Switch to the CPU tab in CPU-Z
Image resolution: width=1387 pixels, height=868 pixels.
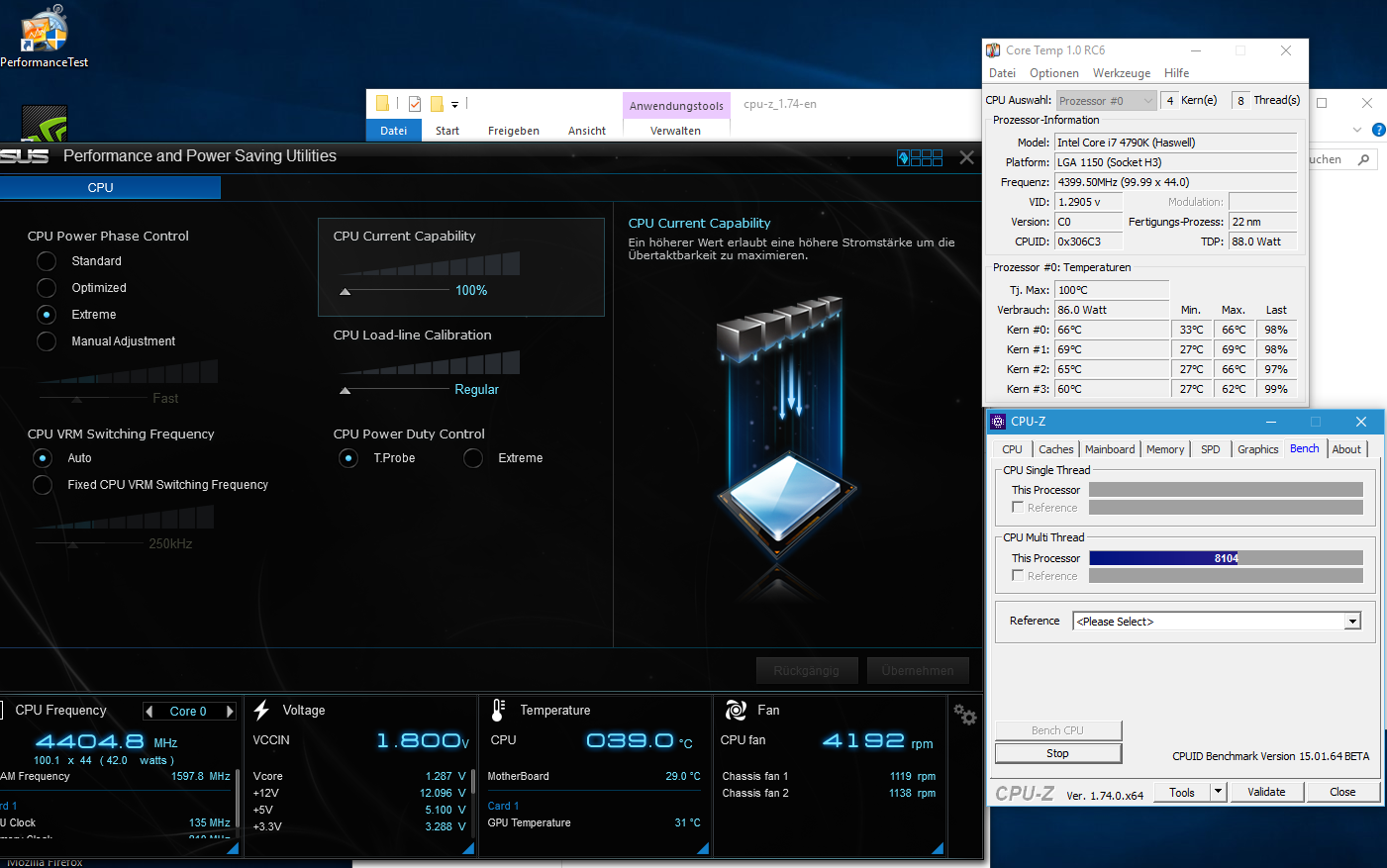tap(1012, 449)
